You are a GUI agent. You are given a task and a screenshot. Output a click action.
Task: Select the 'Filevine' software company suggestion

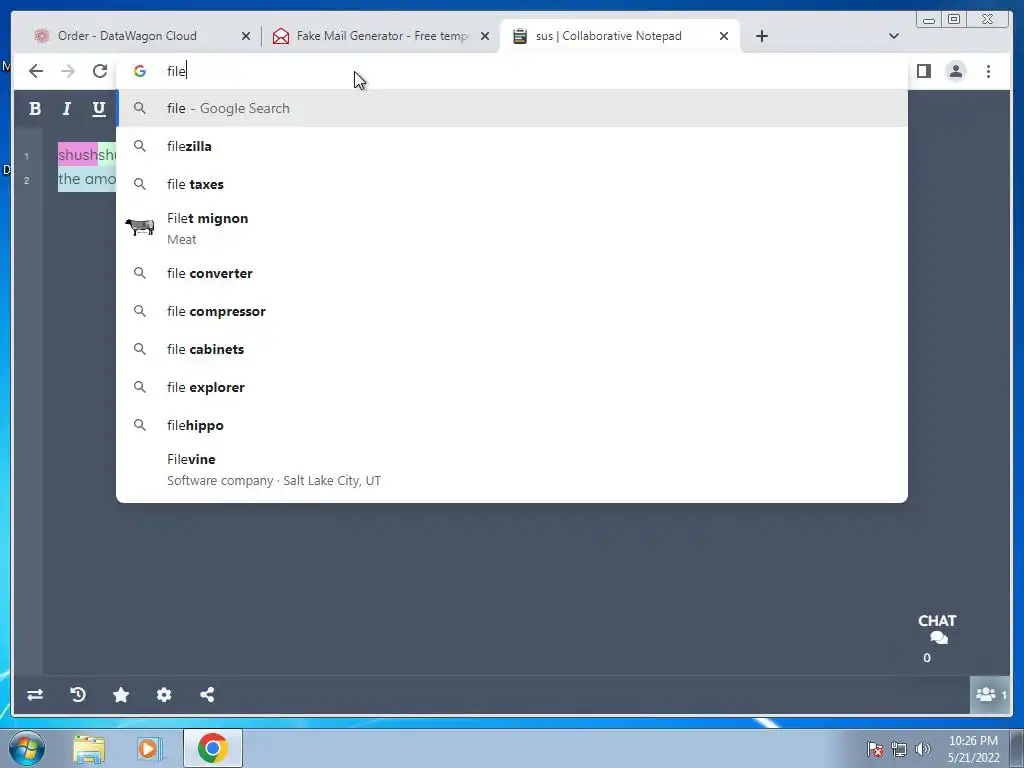tap(512, 470)
